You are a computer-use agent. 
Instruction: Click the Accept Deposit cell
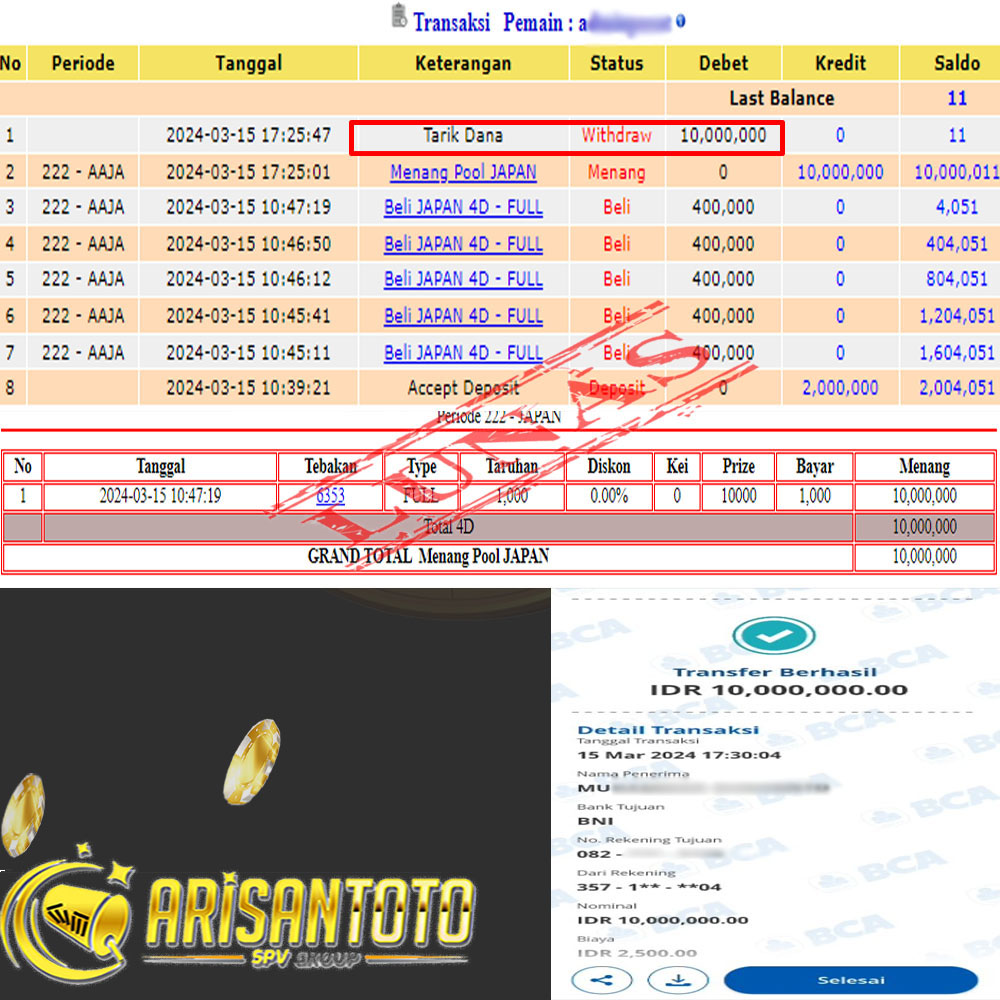tap(463, 388)
